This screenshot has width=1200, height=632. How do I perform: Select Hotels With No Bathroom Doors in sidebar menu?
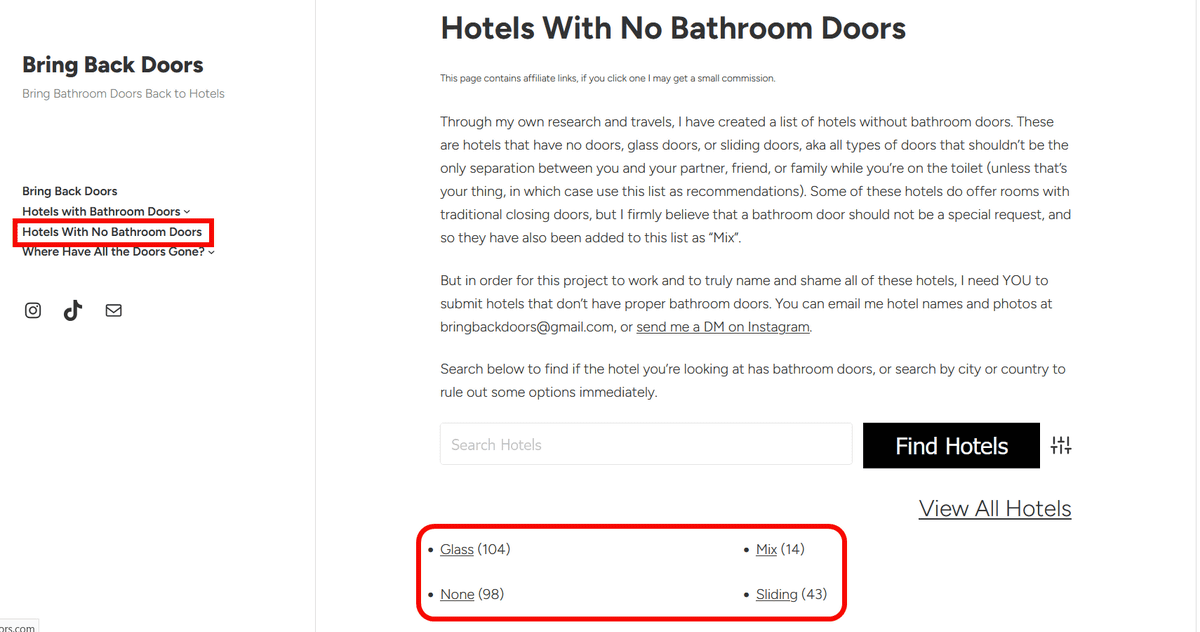(x=112, y=232)
